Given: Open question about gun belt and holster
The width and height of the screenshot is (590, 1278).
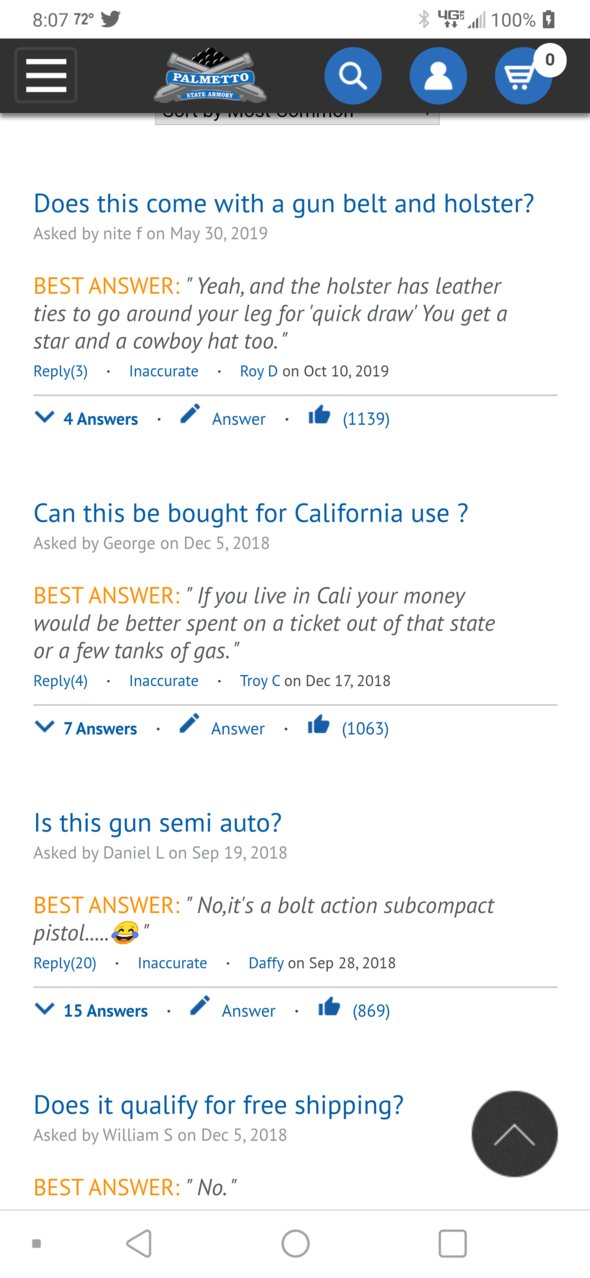Looking at the screenshot, I should click(284, 204).
